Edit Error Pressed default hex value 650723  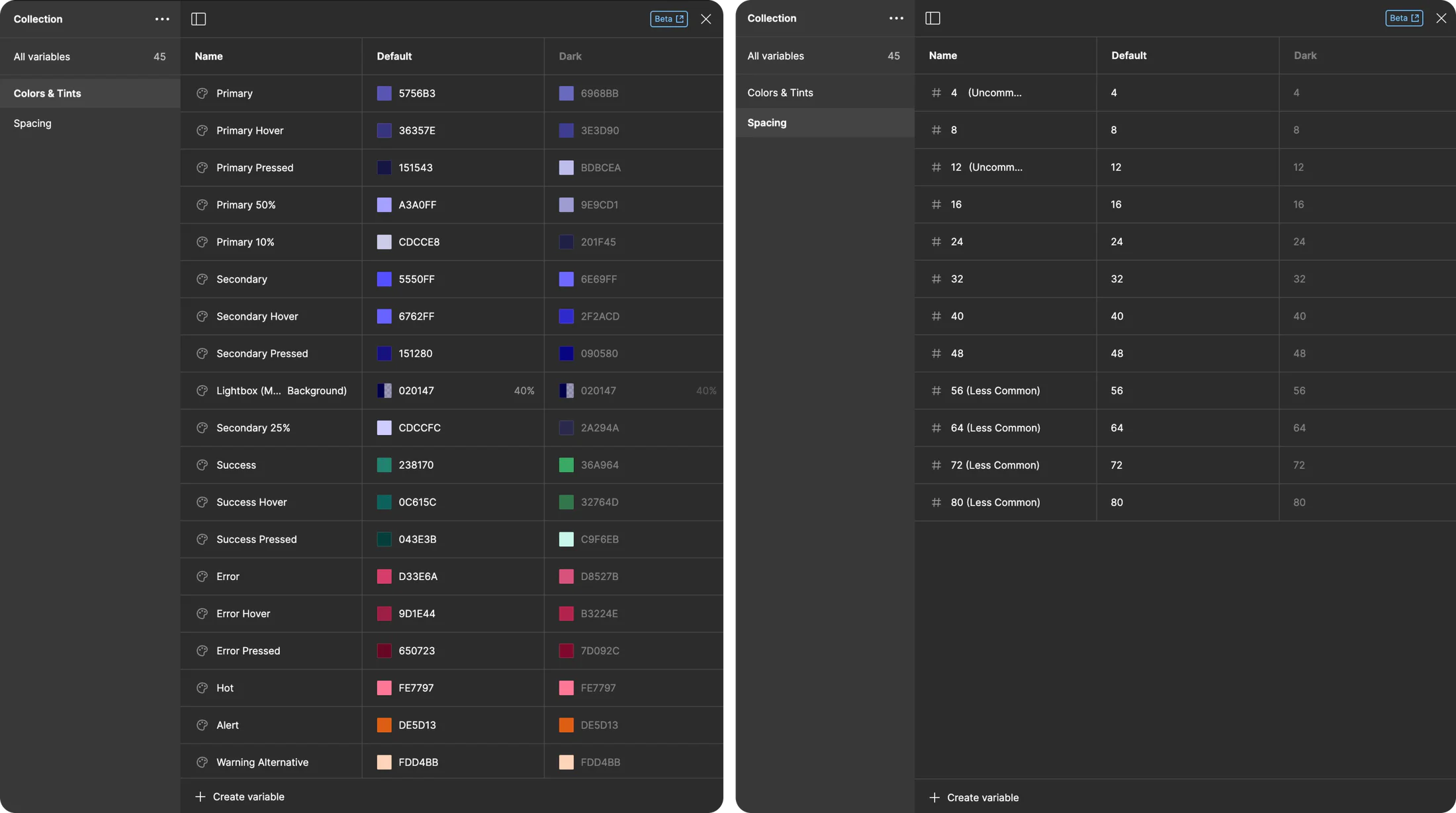tap(417, 651)
